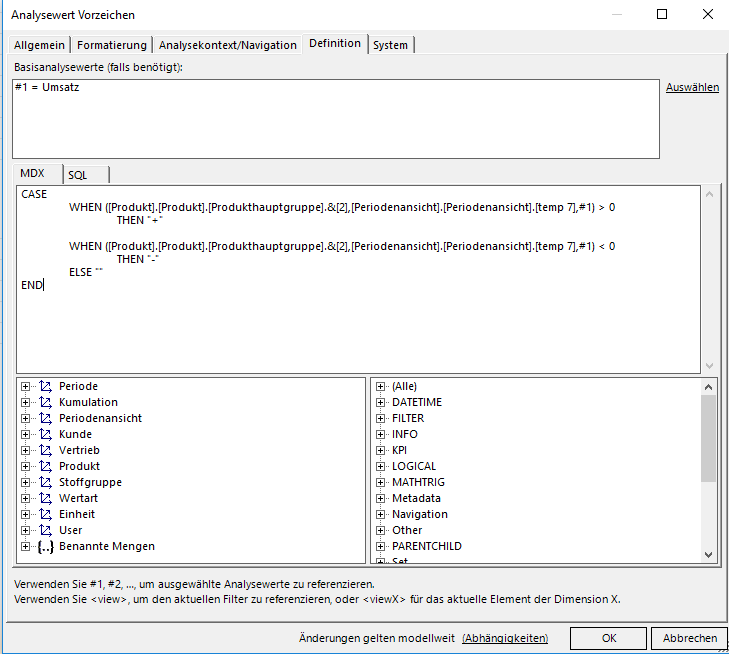Open the Abhängigkeiten link
This screenshot has height=654, width=729.
coord(505,638)
